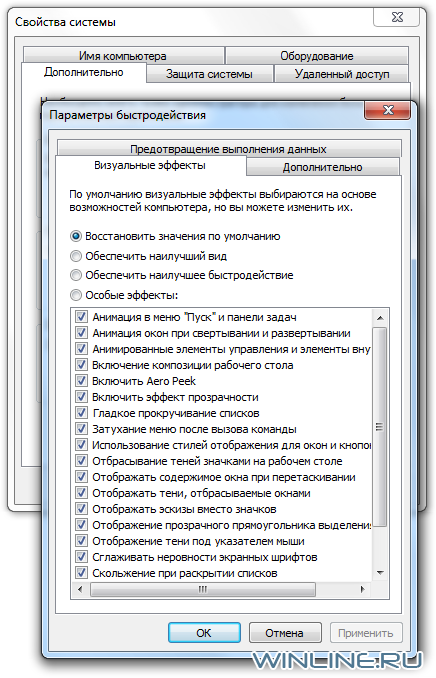Image resolution: width=436 pixels, height=678 pixels.
Task: Select "Дополнительно" tab in system properties window
Action: 83,72
